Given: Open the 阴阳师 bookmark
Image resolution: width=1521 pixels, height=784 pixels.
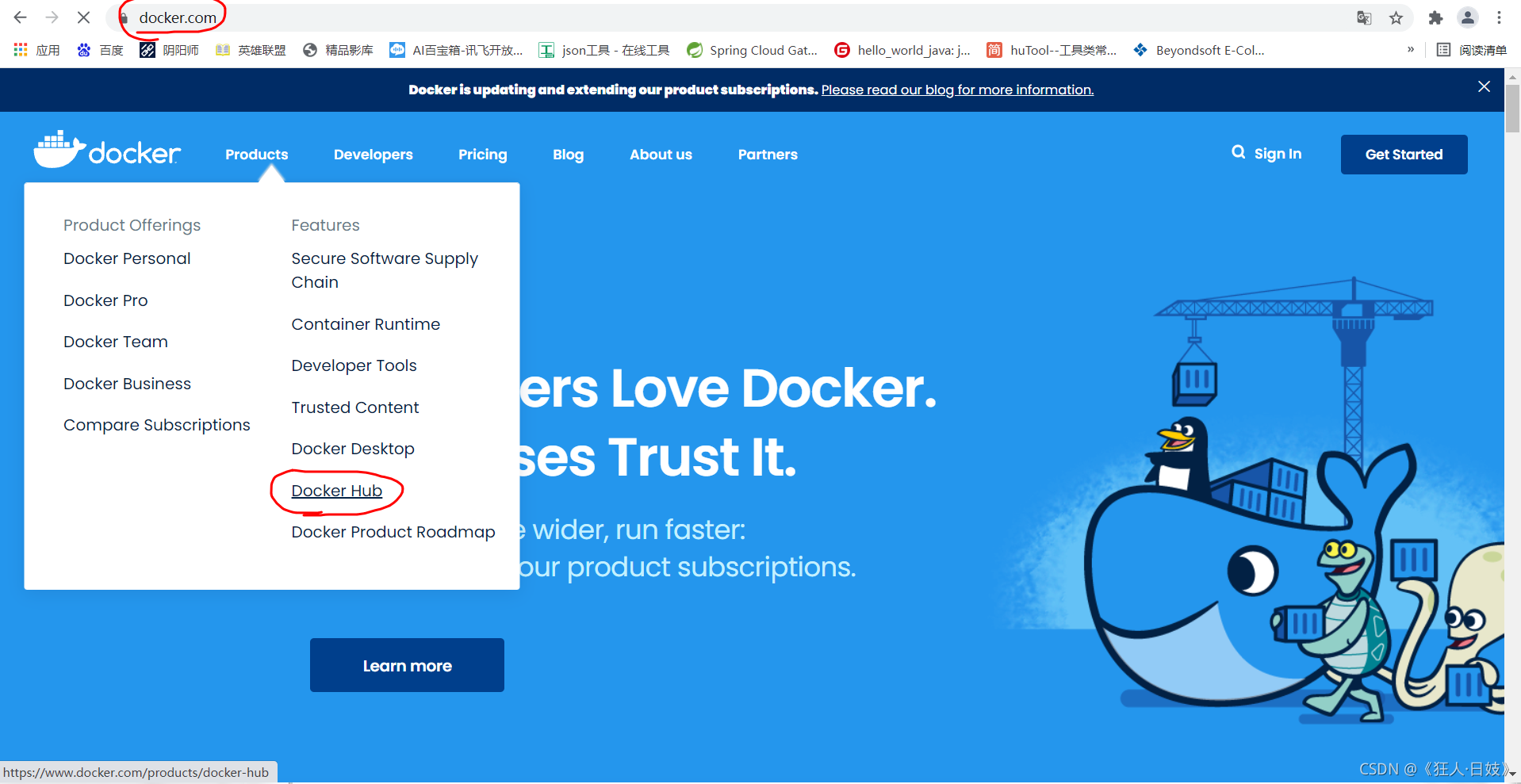Looking at the screenshot, I should [x=169, y=50].
